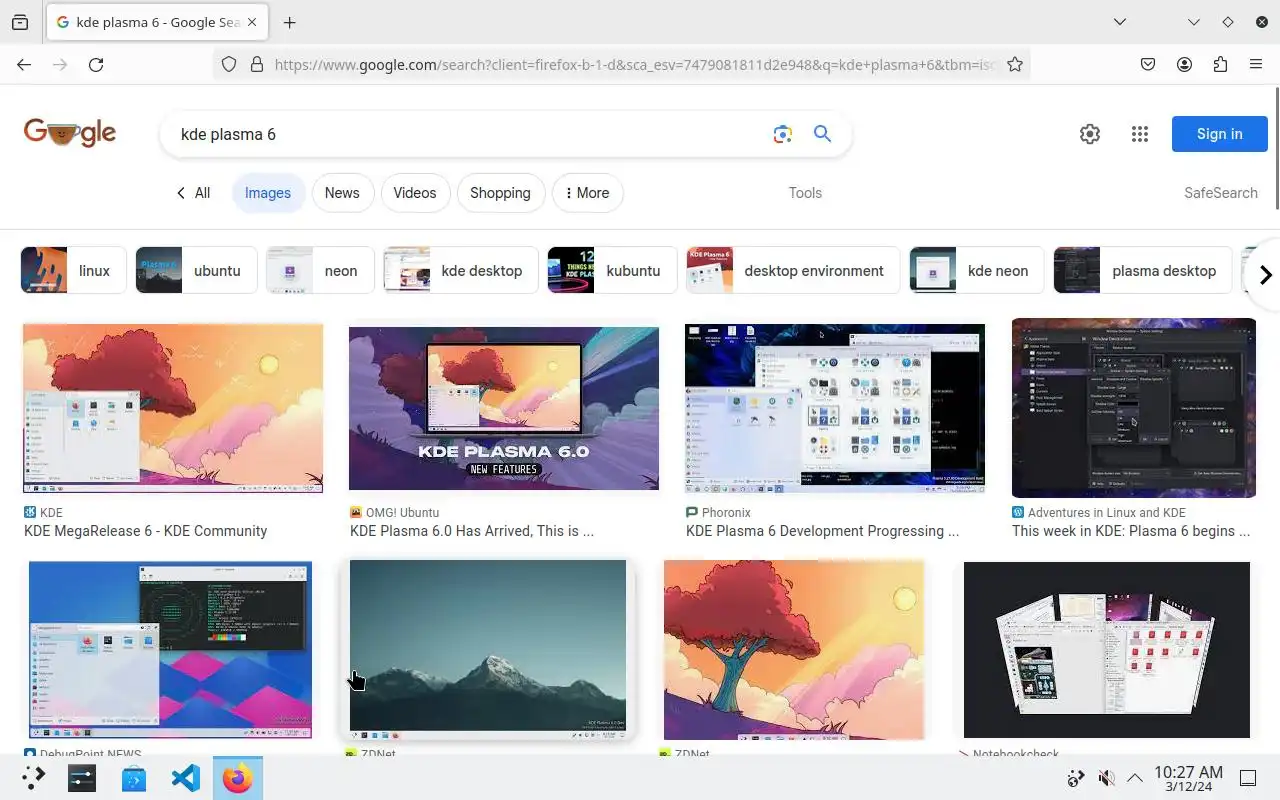The width and height of the screenshot is (1280, 800).
Task: Select the kde desktop suggestion chip
Action: (x=461, y=270)
